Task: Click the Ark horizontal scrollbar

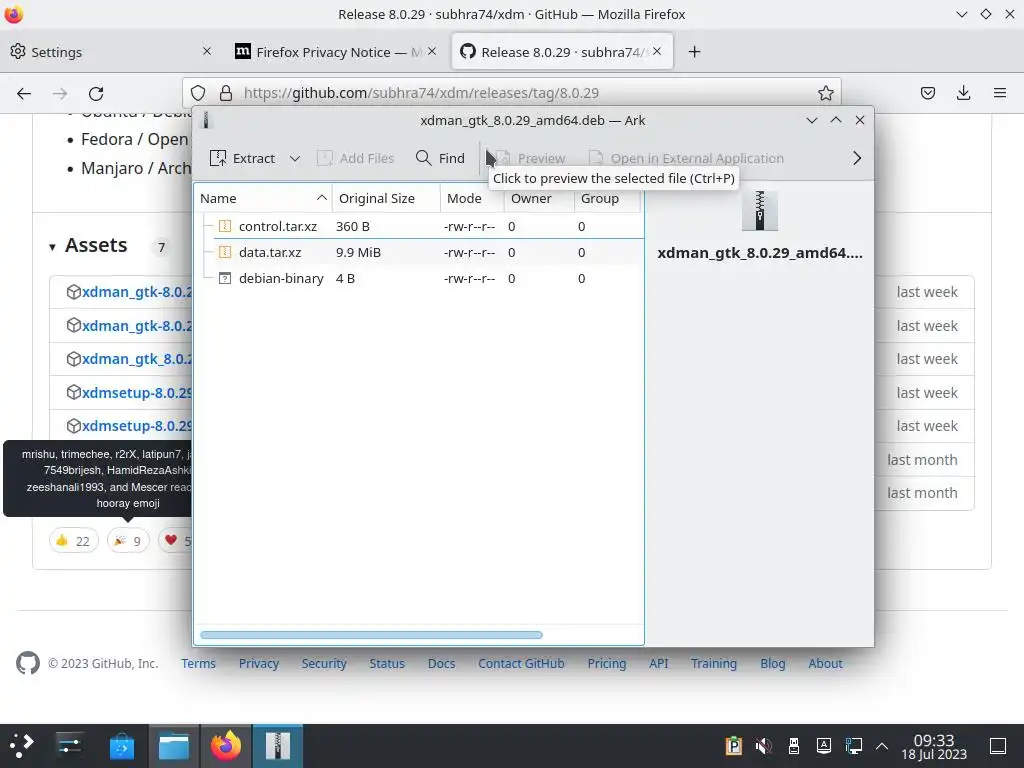Action: pyautogui.click(x=371, y=635)
